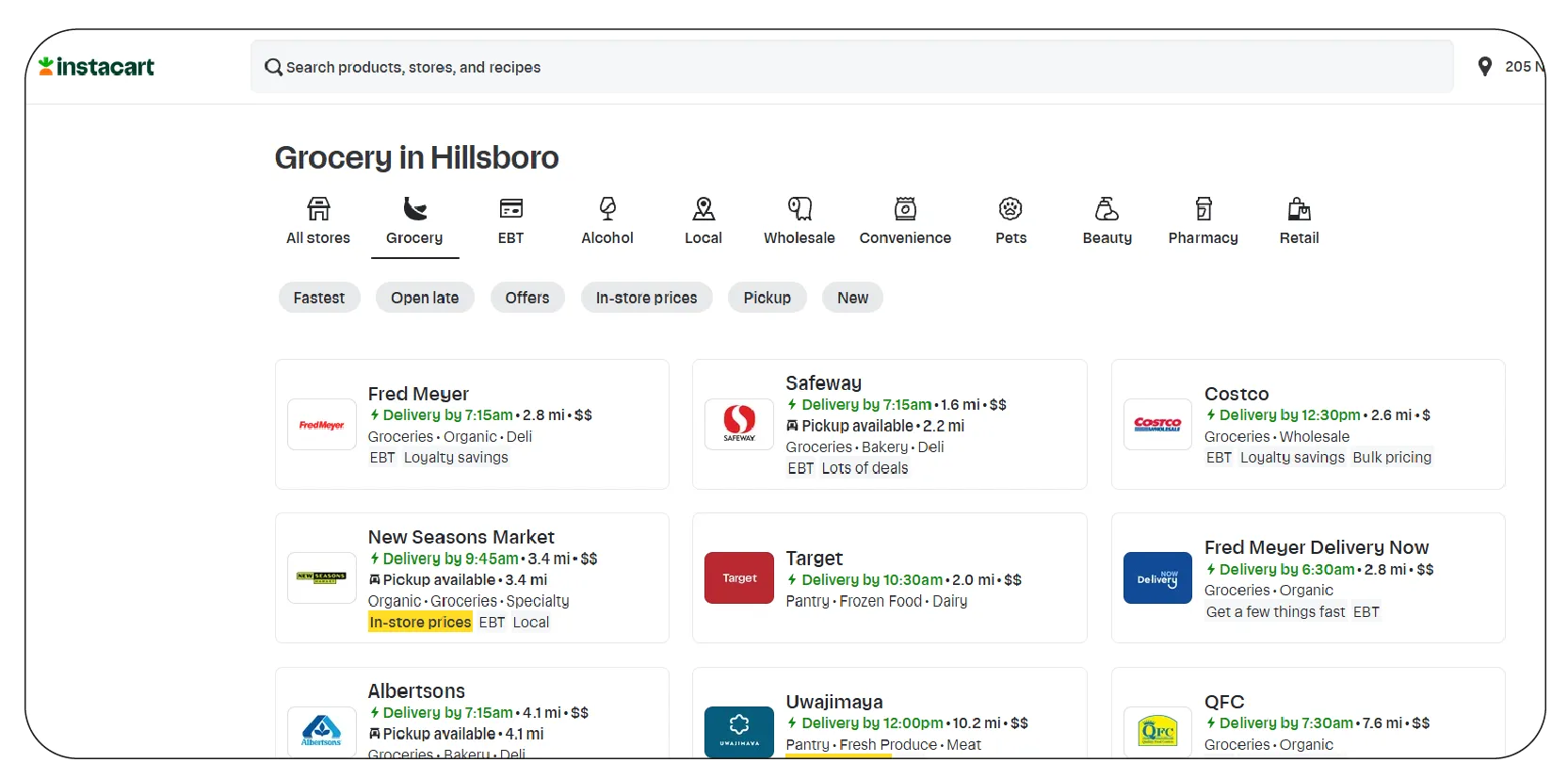Click the Fred Meyer Delivery Now logo

tap(1157, 577)
